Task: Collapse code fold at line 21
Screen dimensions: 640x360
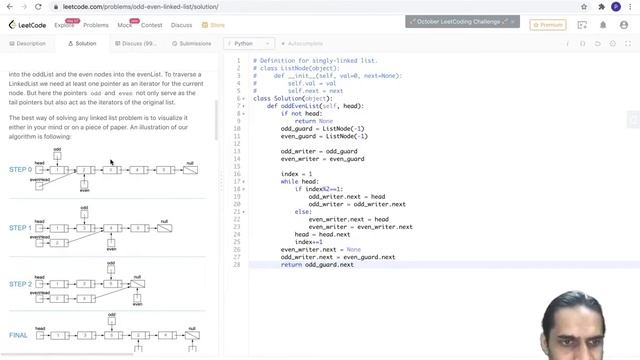Action: click(x=244, y=212)
